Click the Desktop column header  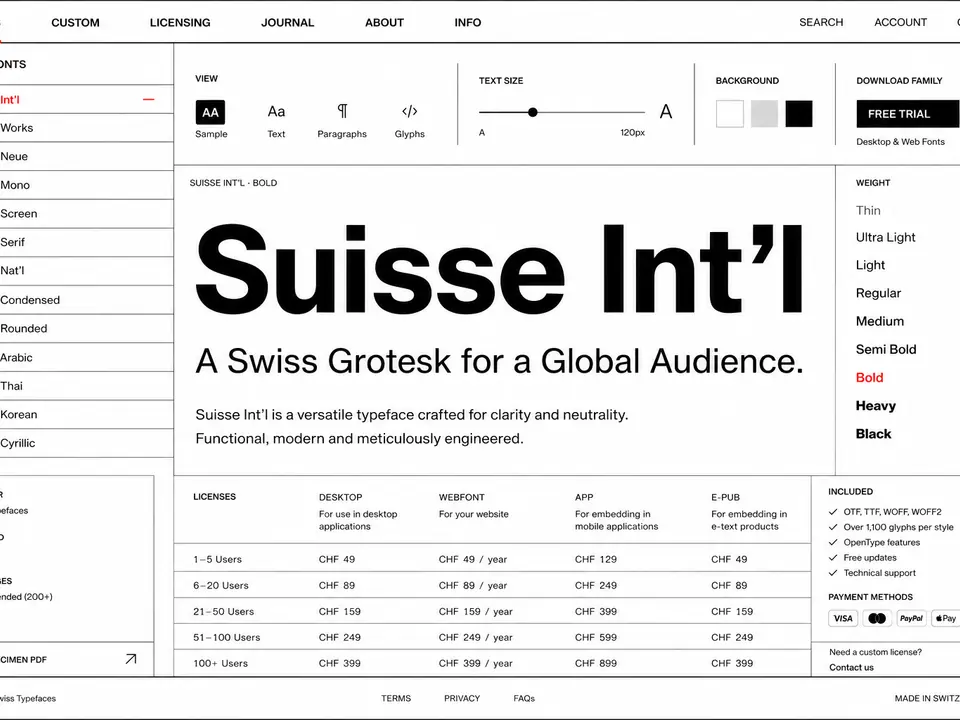coord(340,497)
